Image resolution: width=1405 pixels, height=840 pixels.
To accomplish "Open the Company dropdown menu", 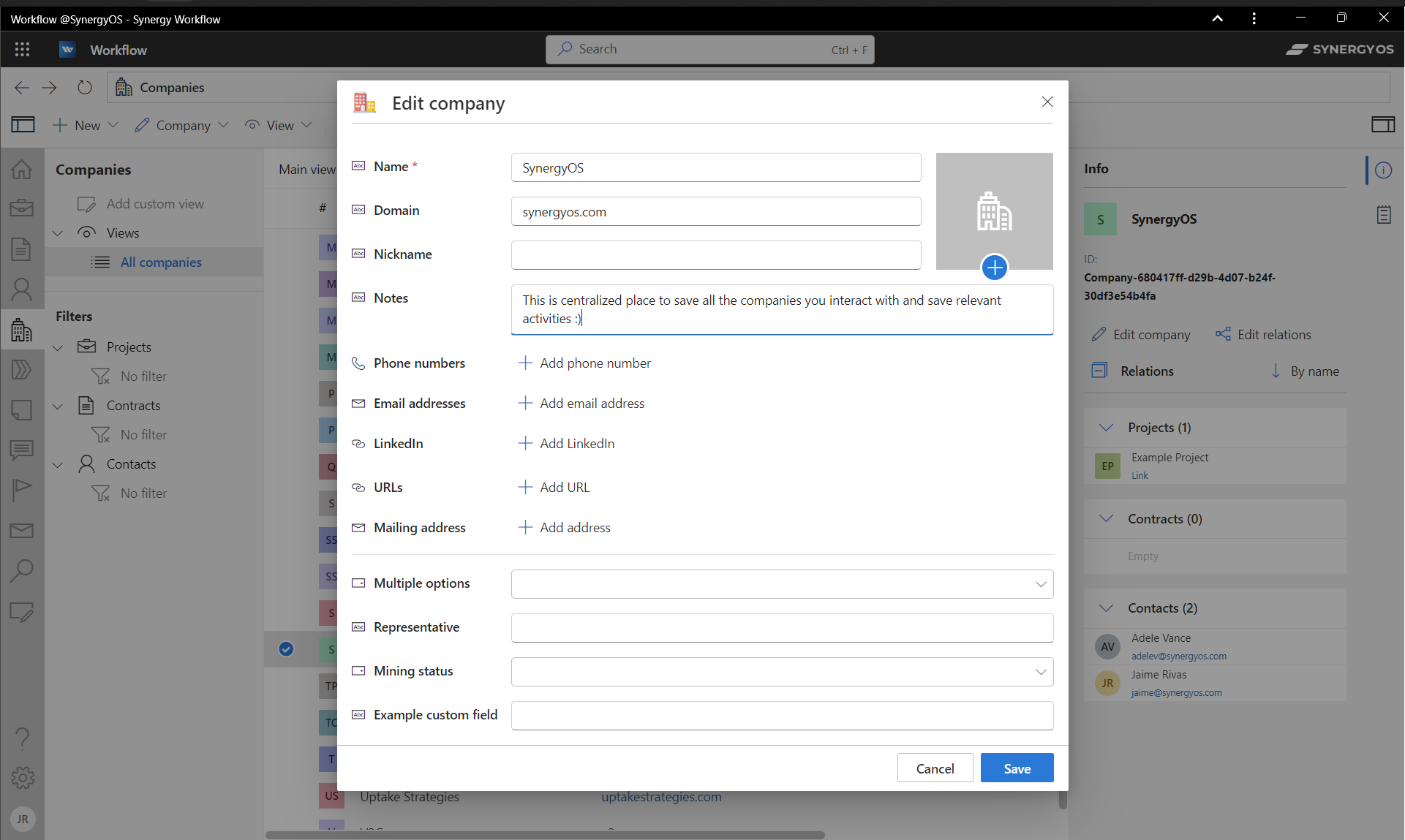I will 181,125.
